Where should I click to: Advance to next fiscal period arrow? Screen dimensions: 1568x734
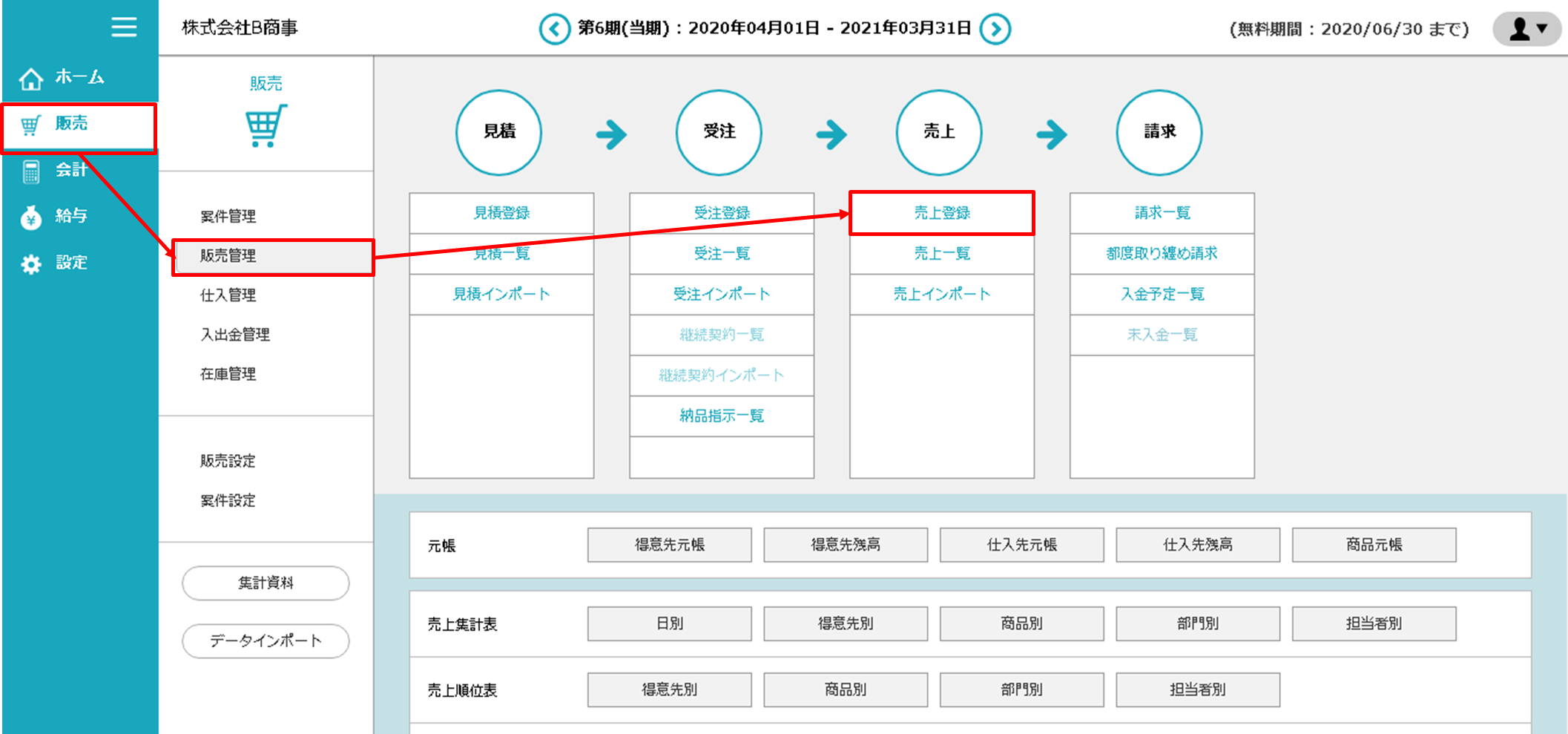(995, 30)
